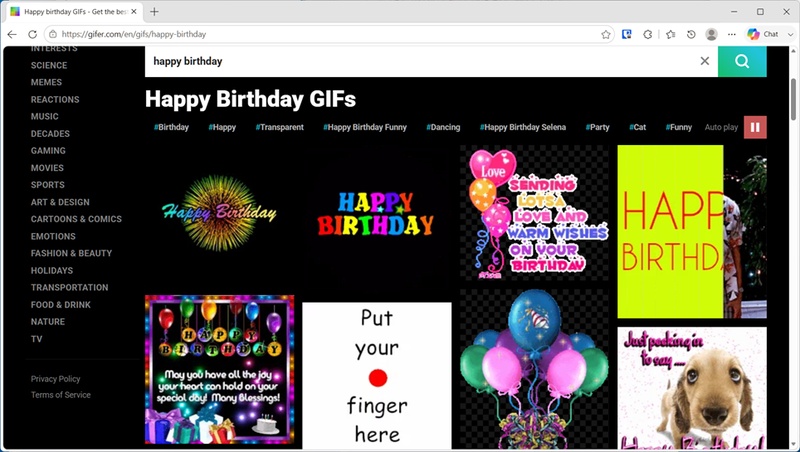The image size is (800, 452).
Task: Open the SCIENCE category
Action: [x=49, y=65]
